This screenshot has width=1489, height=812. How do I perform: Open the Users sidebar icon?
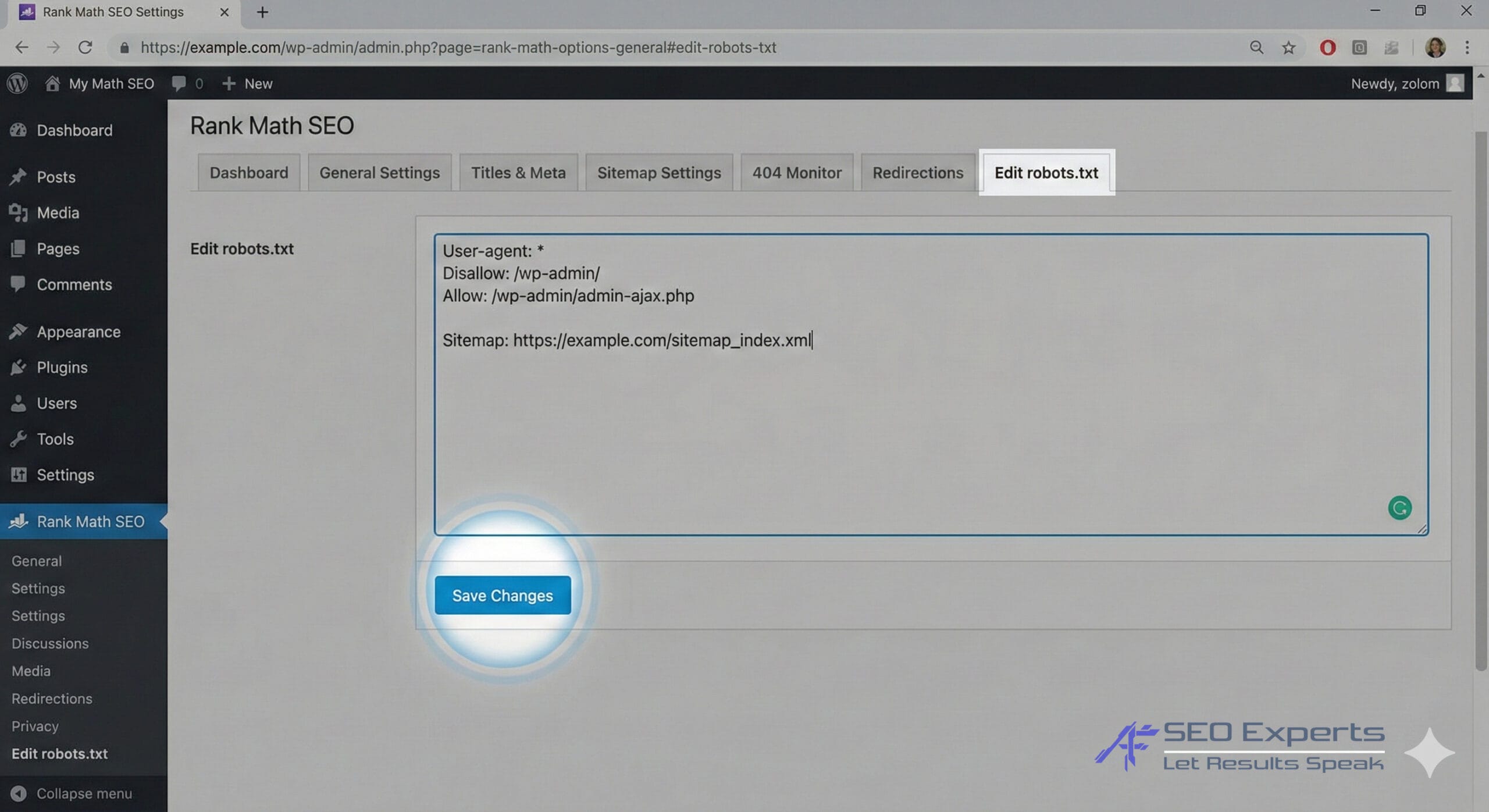[19, 403]
